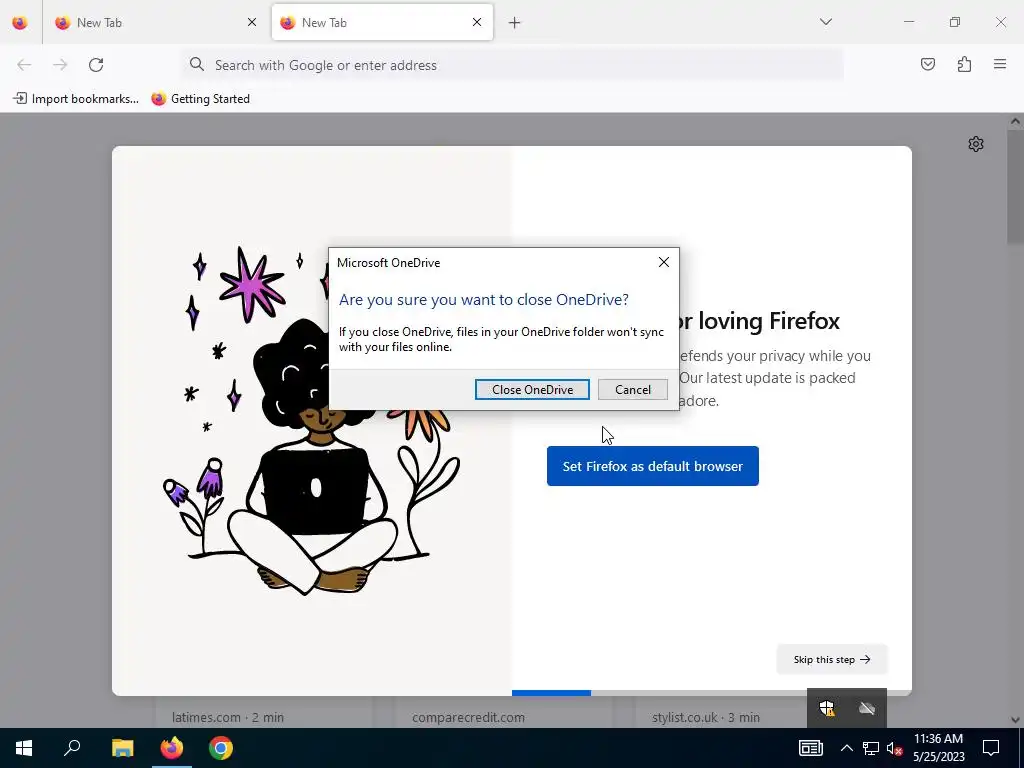Open new tab personalize gear icon
Image resolution: width=1024 pixels, height=768 pixels.
pos(976,144)
